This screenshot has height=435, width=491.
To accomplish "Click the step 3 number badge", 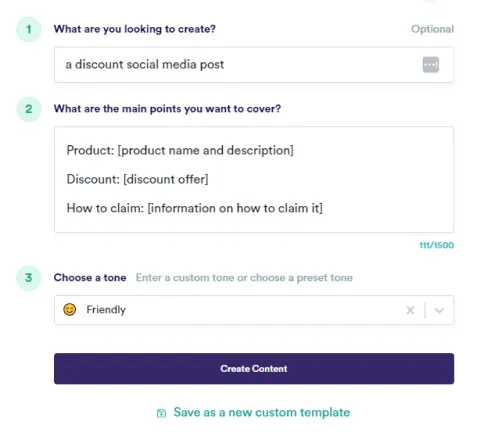I will coord(29,278).
